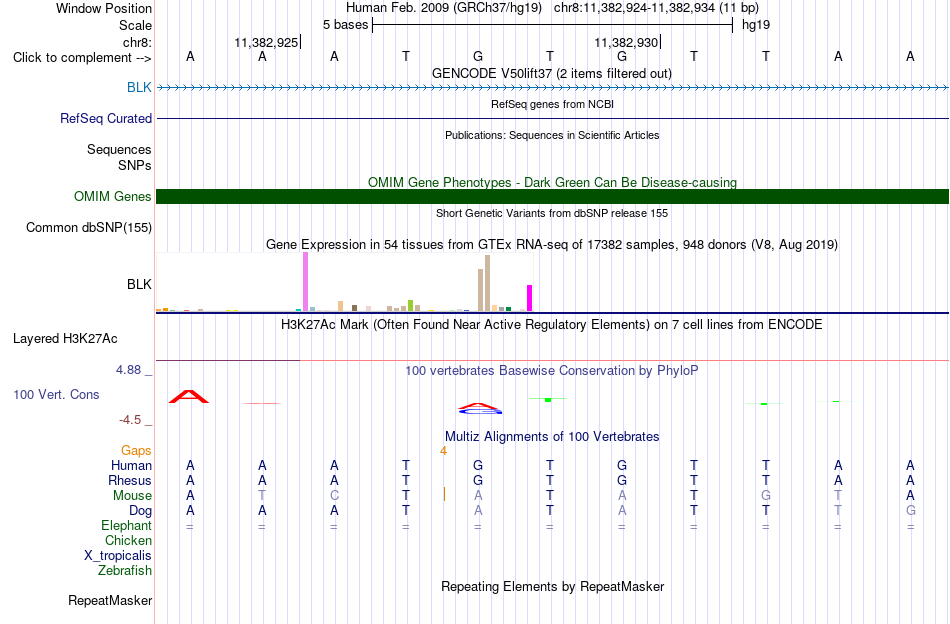Click the Chicken species label
The height and width of the screenshot is (624, 950).
tap(128, 540)
